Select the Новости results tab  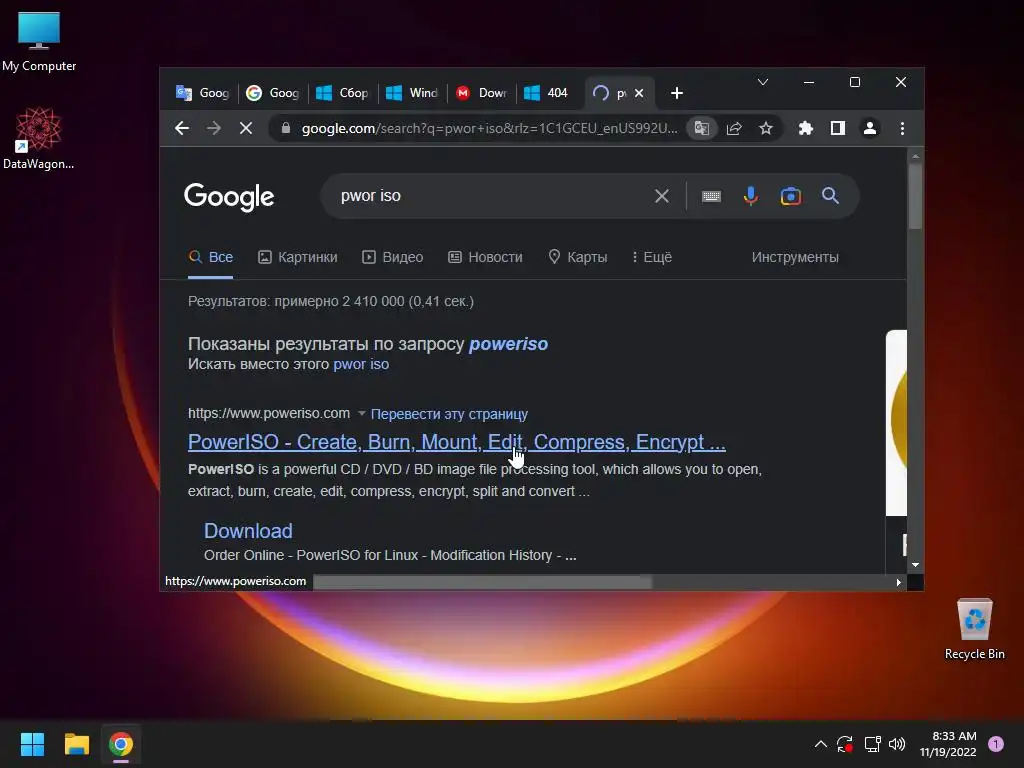pyautogui.click(x=485, y=257)
